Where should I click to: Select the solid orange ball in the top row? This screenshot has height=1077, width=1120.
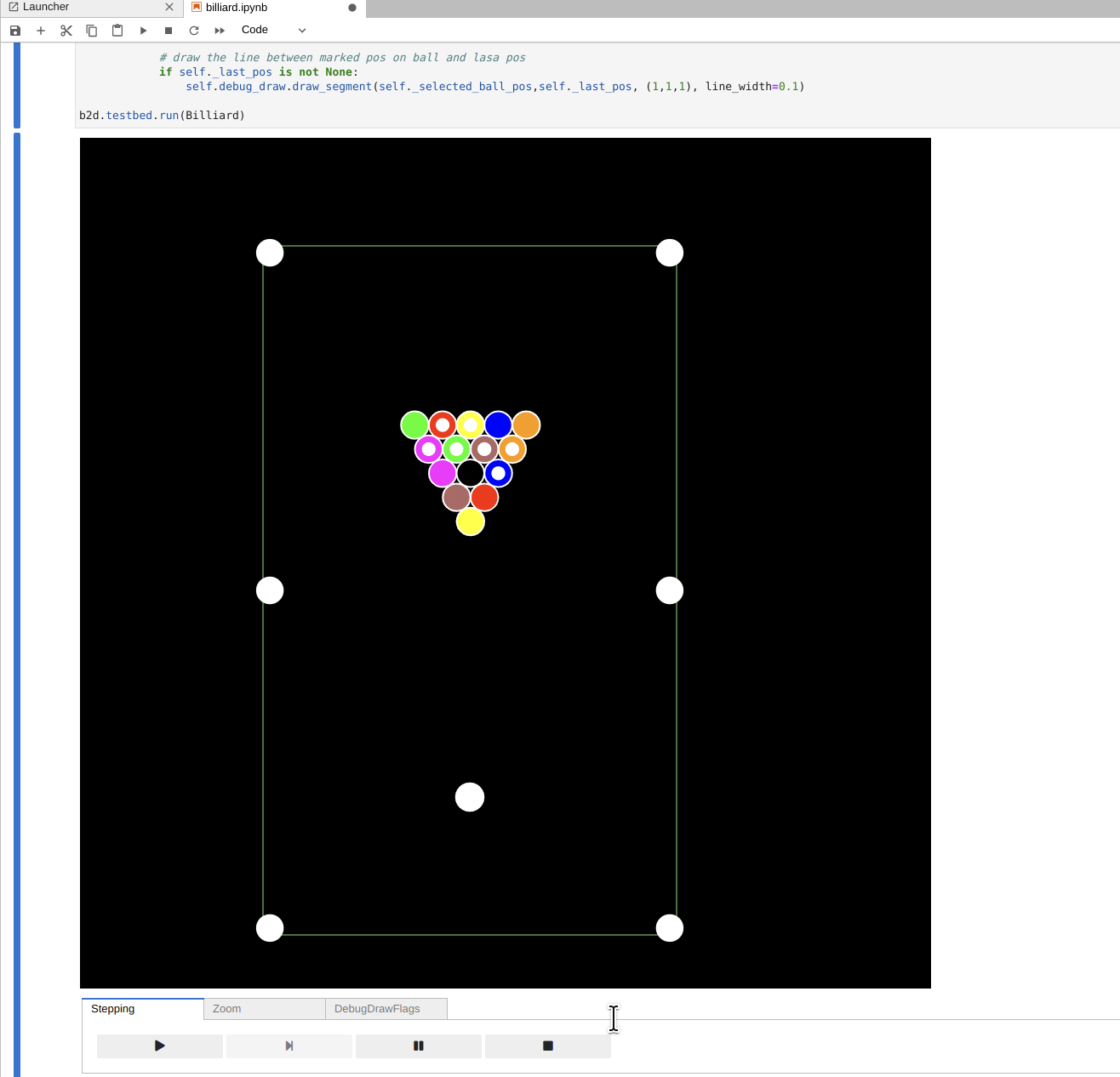click(x=526, y=425)
